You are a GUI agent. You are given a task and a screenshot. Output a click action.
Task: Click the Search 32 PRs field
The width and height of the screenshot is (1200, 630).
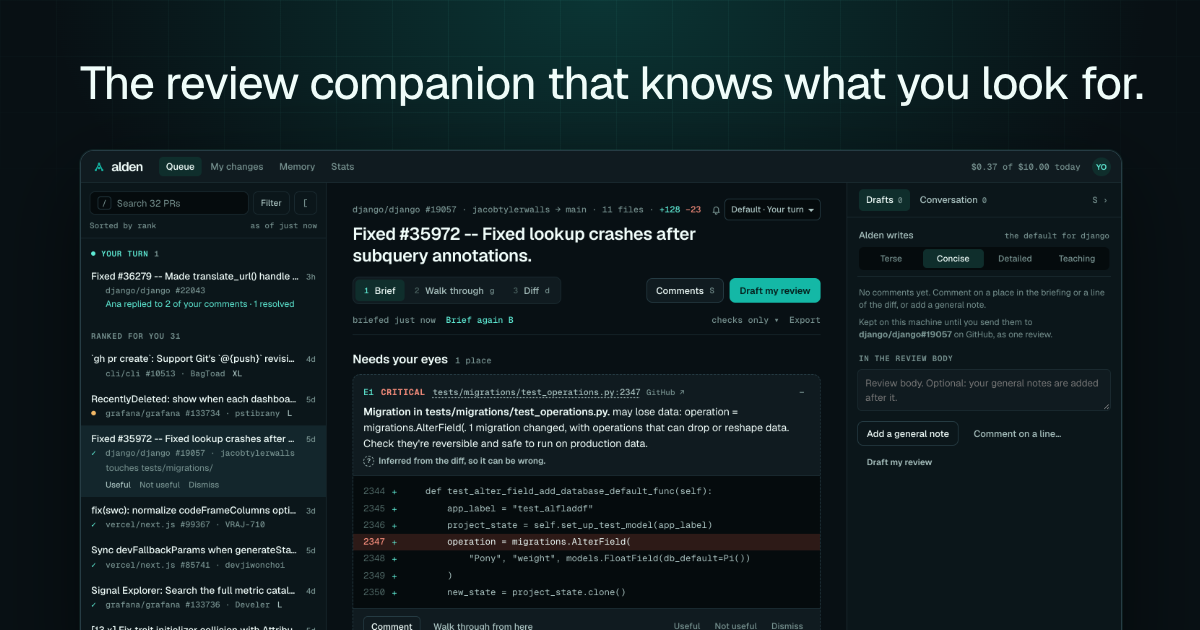pos(169,203)
